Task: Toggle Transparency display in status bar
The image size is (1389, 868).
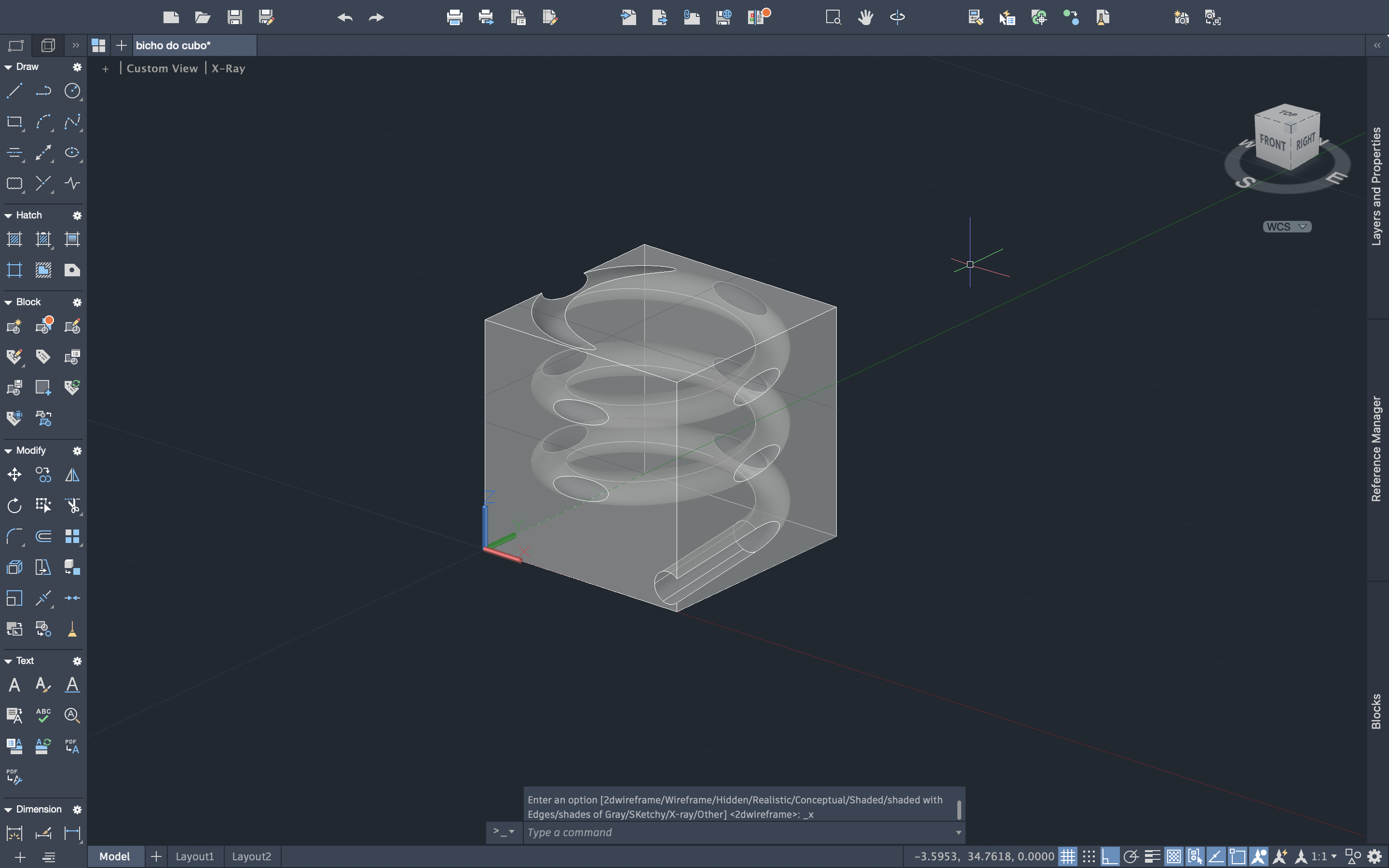Action: coord(1174,856)
